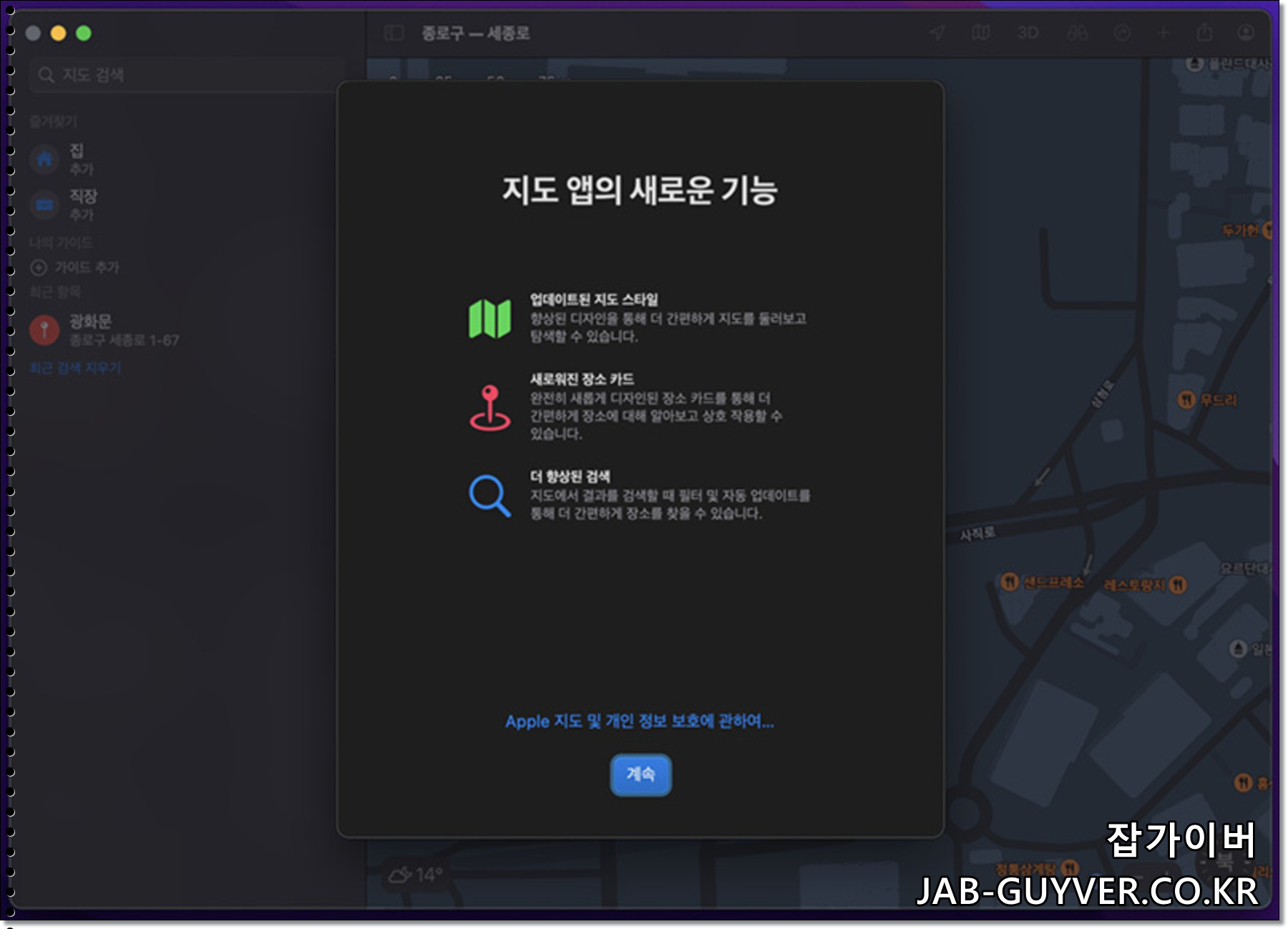Select the red pin icon for place cards
1288x929 pixels.
pos(491,408)
